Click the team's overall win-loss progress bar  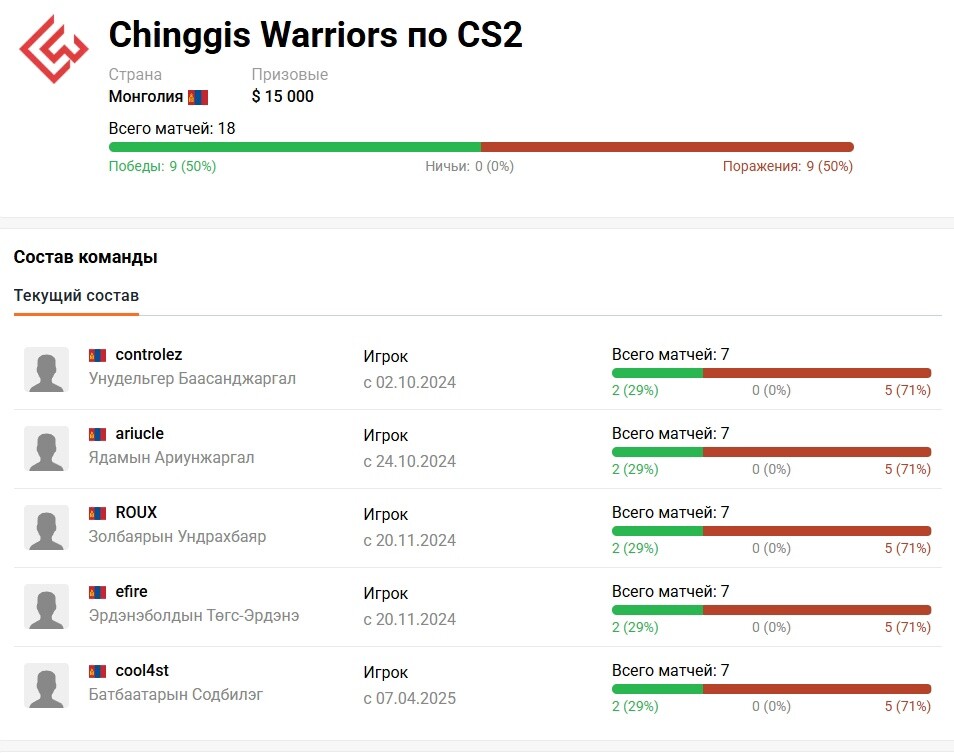(x=481, y=147)
